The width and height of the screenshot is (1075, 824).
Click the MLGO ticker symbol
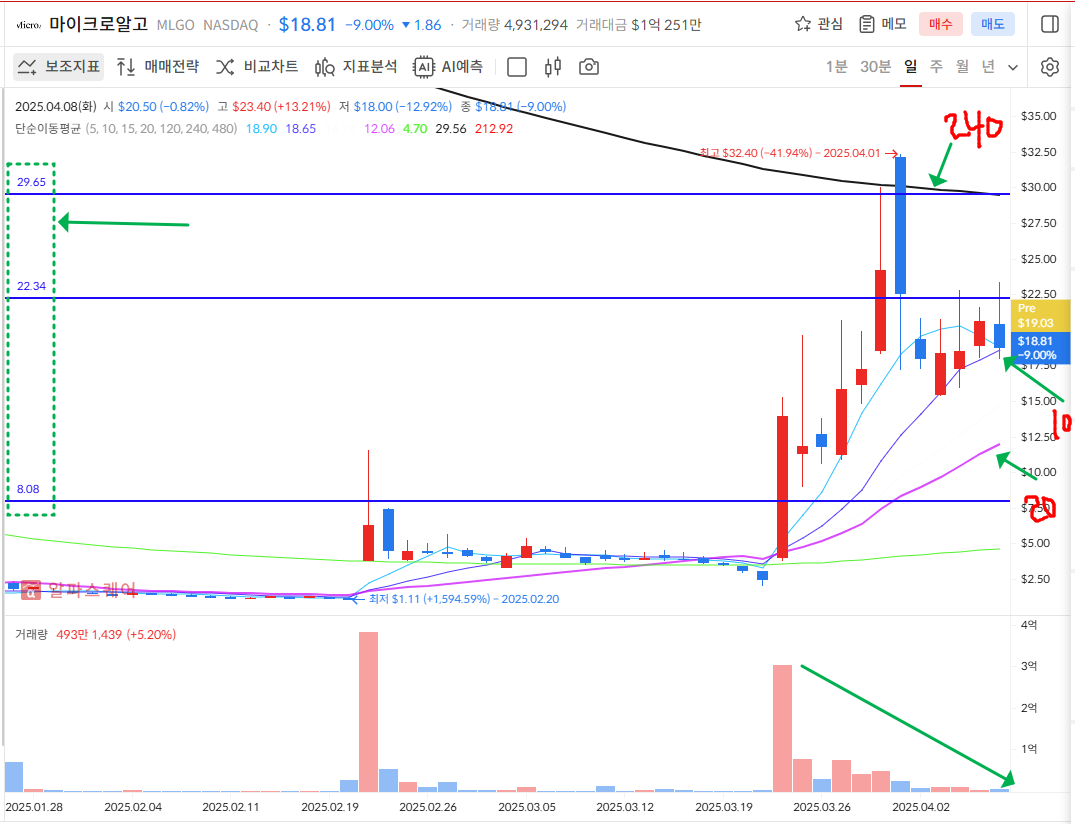pos(176,25)
